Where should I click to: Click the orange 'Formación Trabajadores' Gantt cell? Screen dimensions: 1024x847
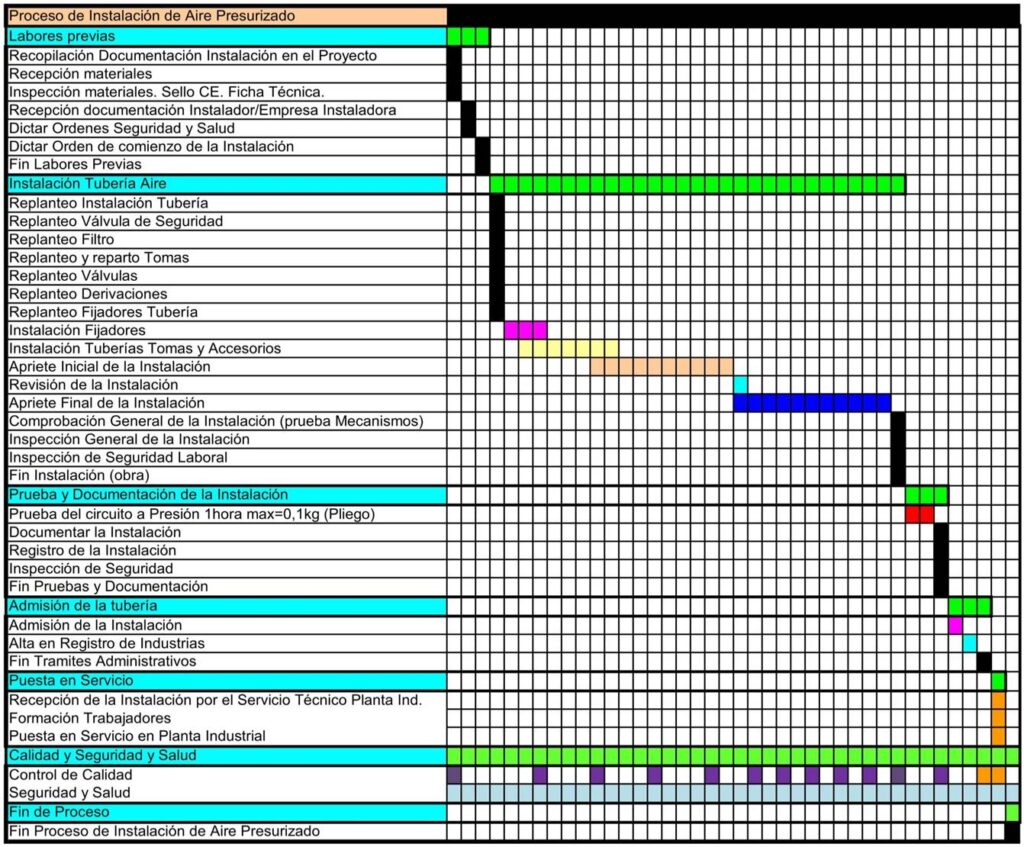[999, 718]
